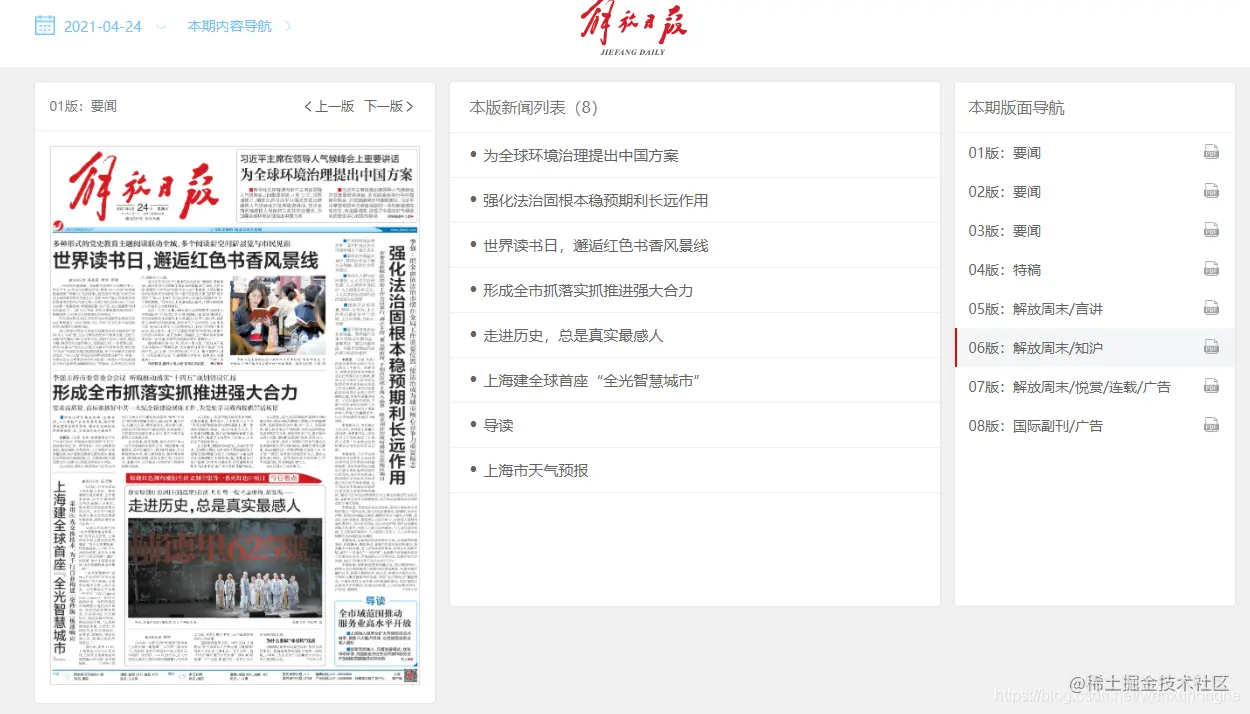
Task: Open news item 世界读书日，邂逅红色书香风景线
Action: pyautogui.click(x=596, y=246)
